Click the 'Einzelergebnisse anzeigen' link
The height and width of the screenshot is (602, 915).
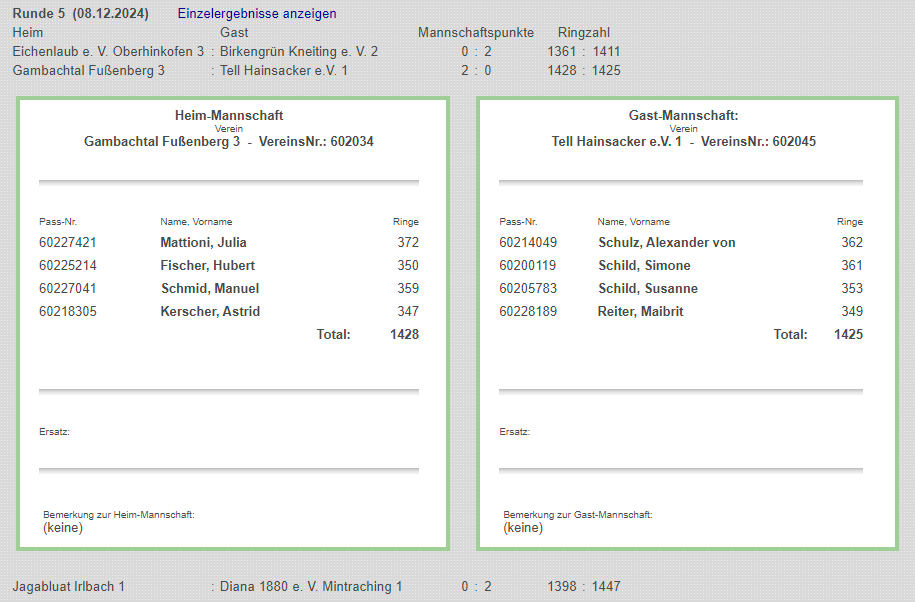pos(257,14)
